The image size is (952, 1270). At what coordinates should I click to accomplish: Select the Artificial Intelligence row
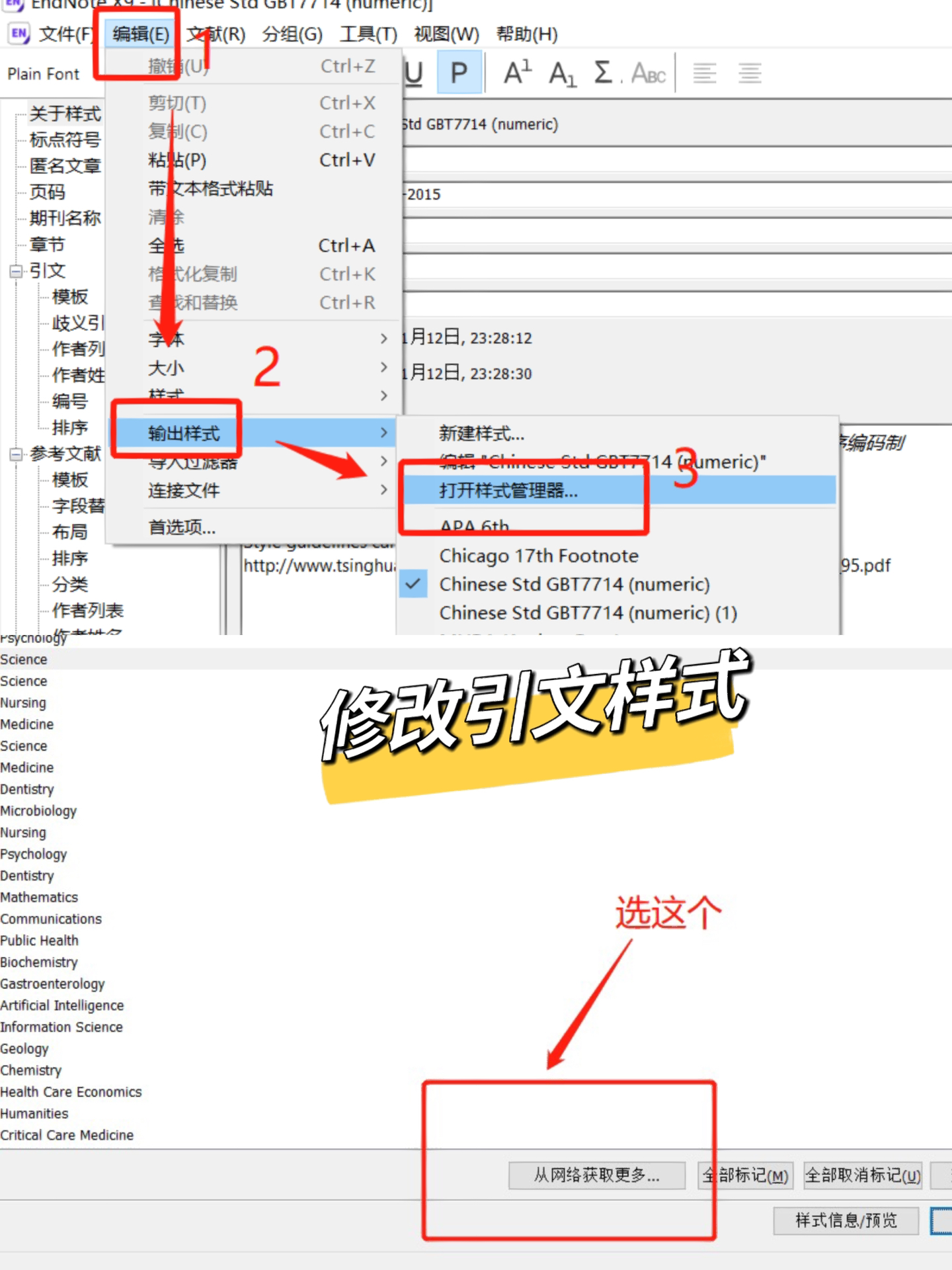point(62,1005)
